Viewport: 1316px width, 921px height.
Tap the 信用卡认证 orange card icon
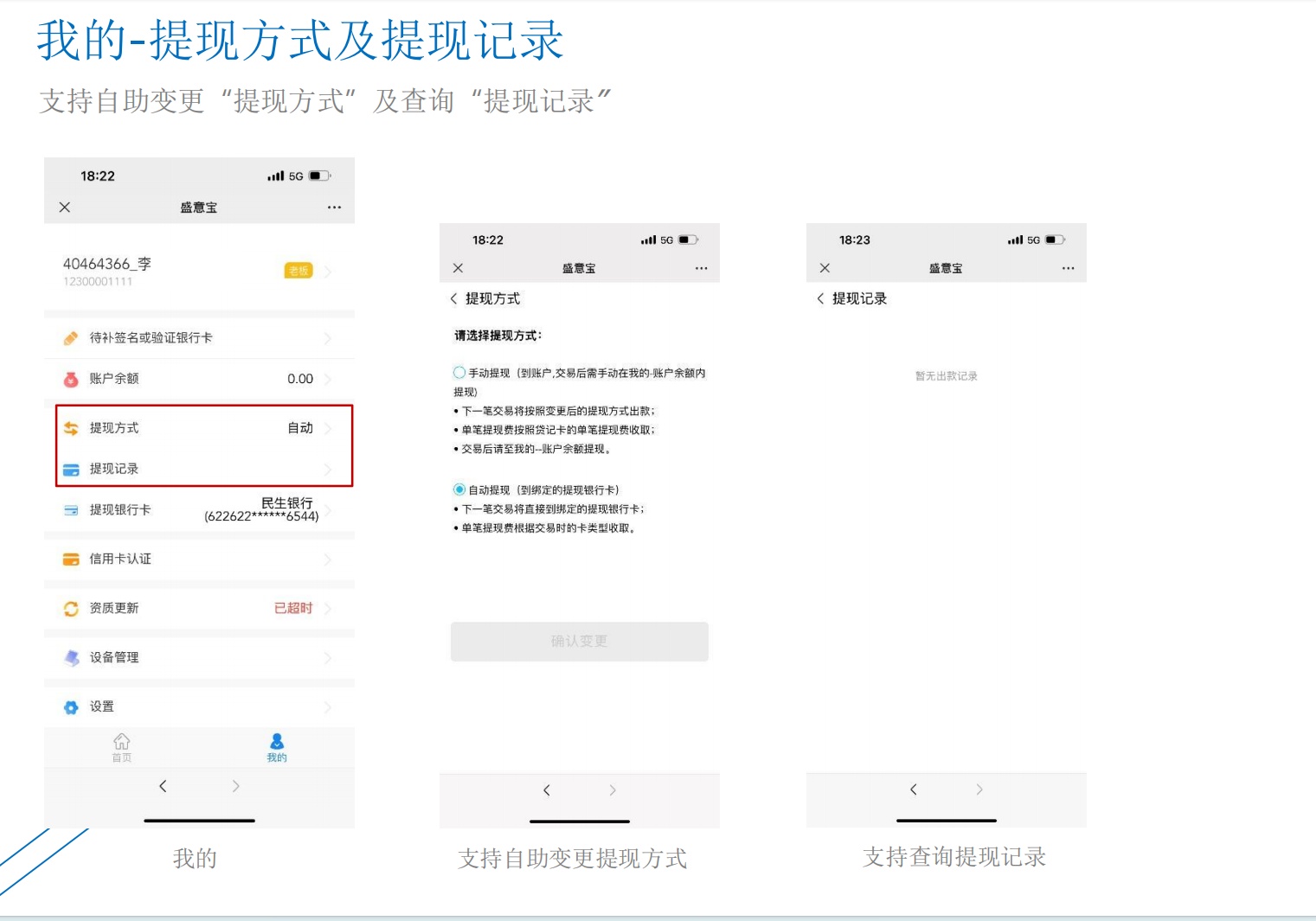71,560
